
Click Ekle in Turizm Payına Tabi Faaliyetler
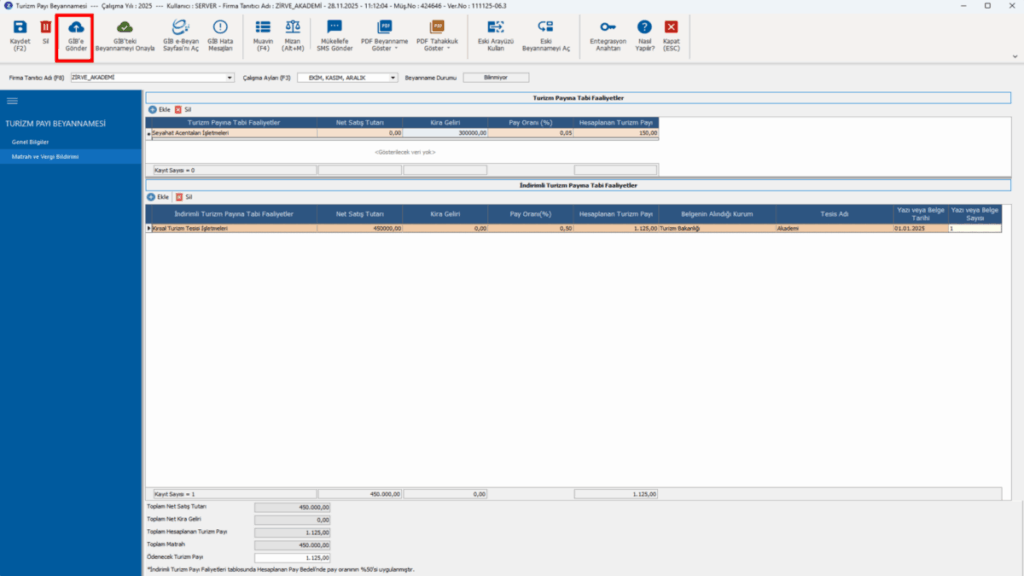[x=159, y=110]
